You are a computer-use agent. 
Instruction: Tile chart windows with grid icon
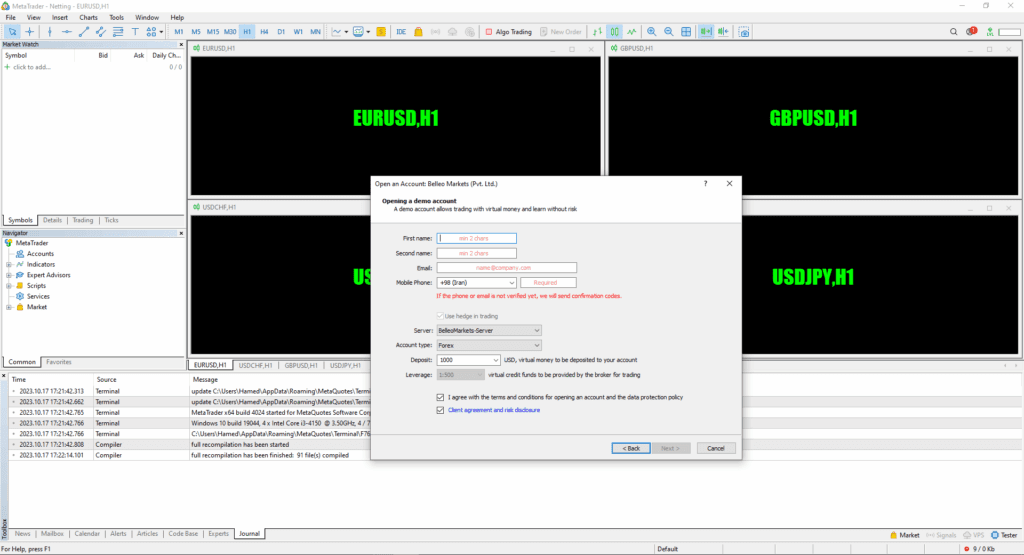coord(686,32)
